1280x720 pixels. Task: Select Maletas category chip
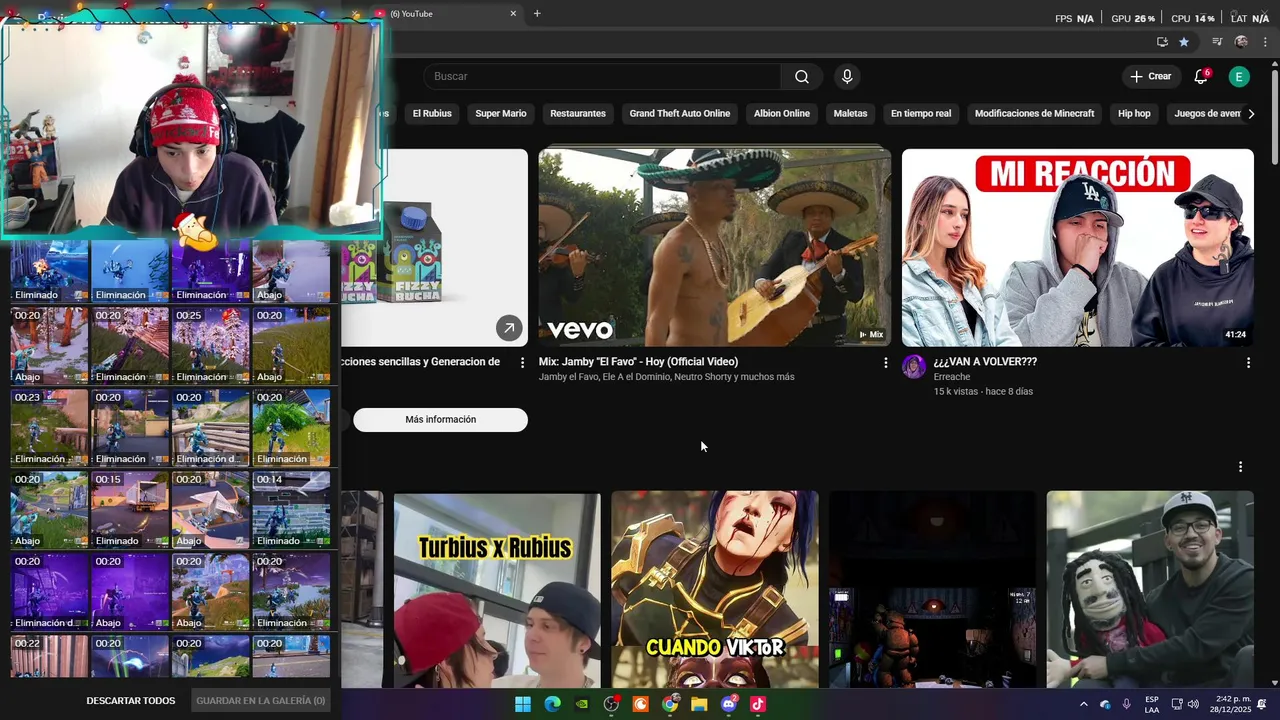pos(851,114)
